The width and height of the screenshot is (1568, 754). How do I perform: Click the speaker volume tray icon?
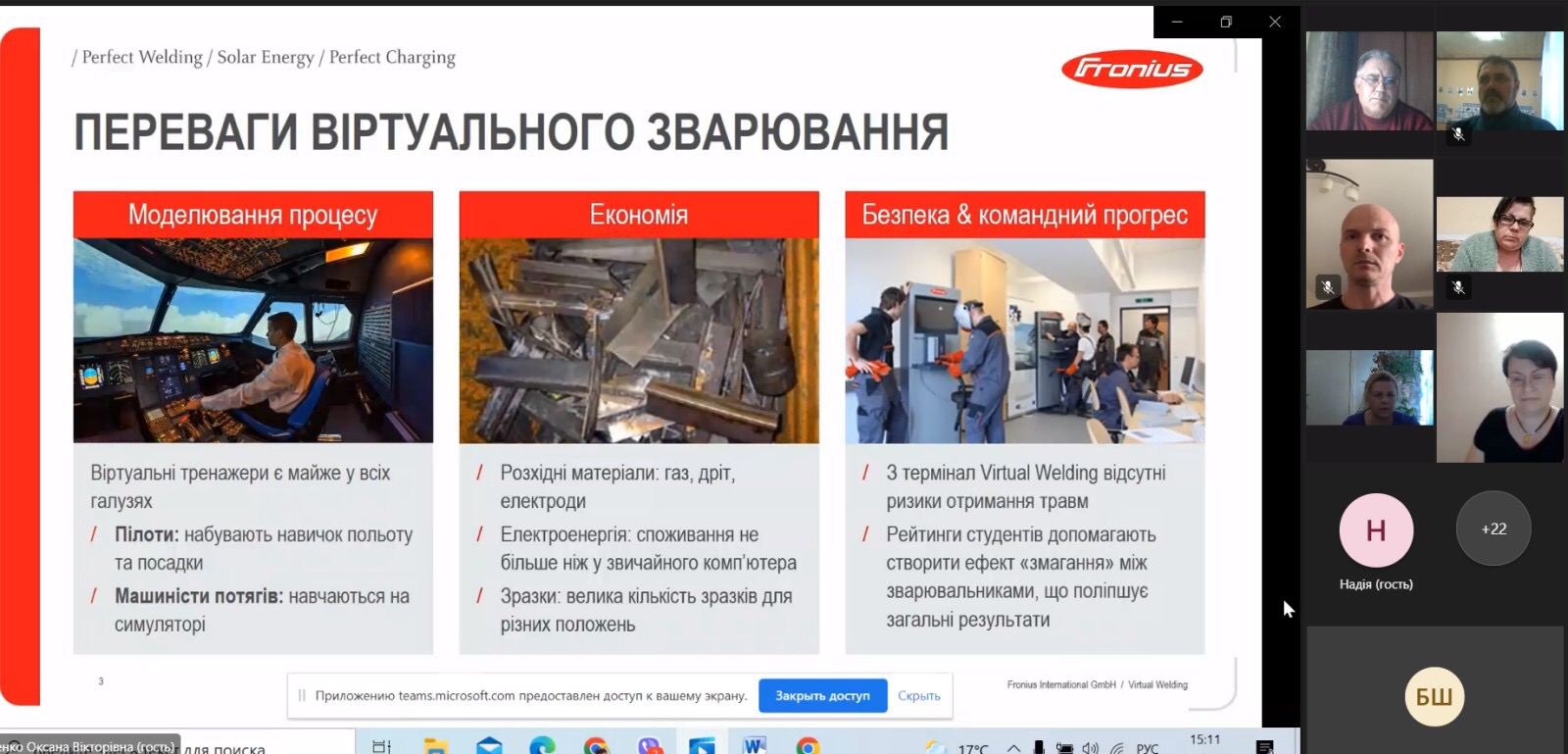coord(1090,748)
